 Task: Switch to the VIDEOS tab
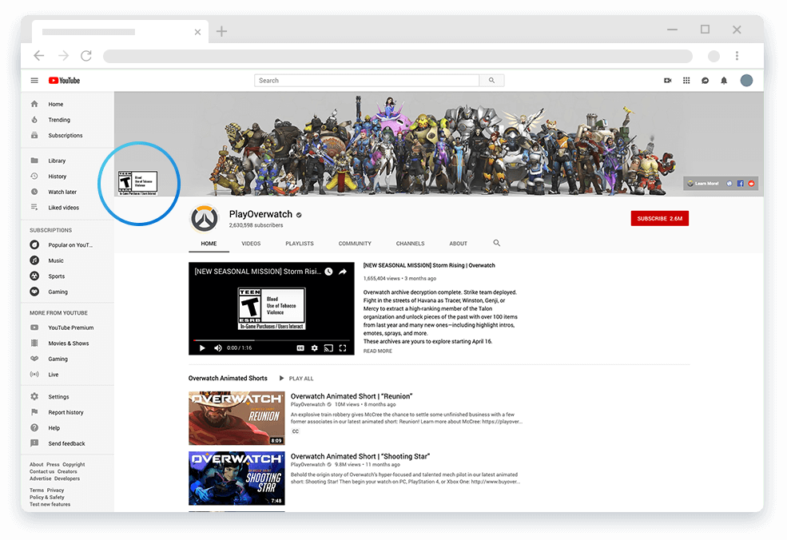tap(251, 243)
